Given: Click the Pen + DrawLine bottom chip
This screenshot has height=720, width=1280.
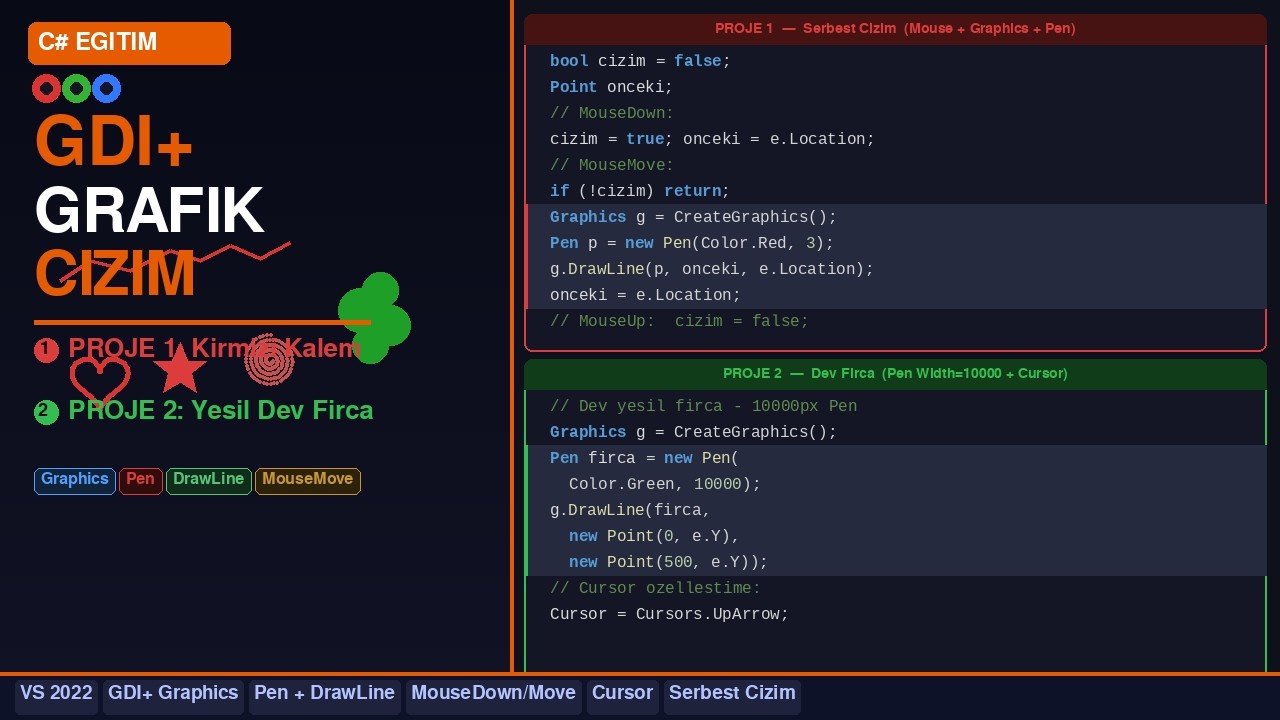Looking at the screenshot, I should [x=324, y=695].
